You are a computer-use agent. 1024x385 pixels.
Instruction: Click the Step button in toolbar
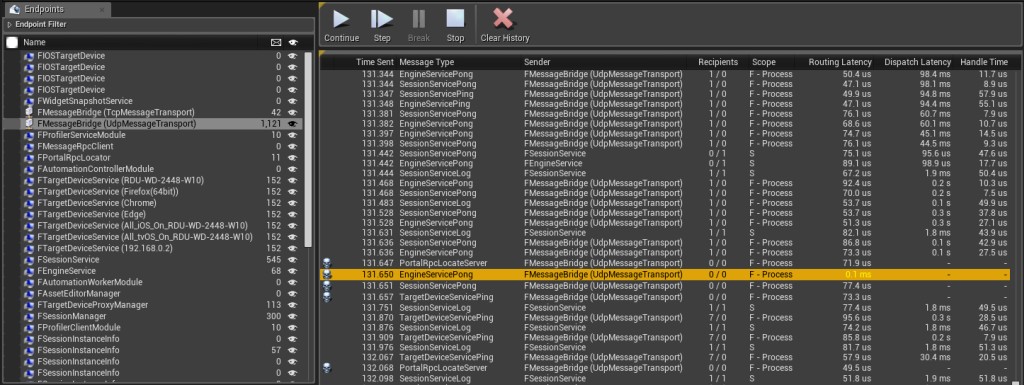(382, 25)
